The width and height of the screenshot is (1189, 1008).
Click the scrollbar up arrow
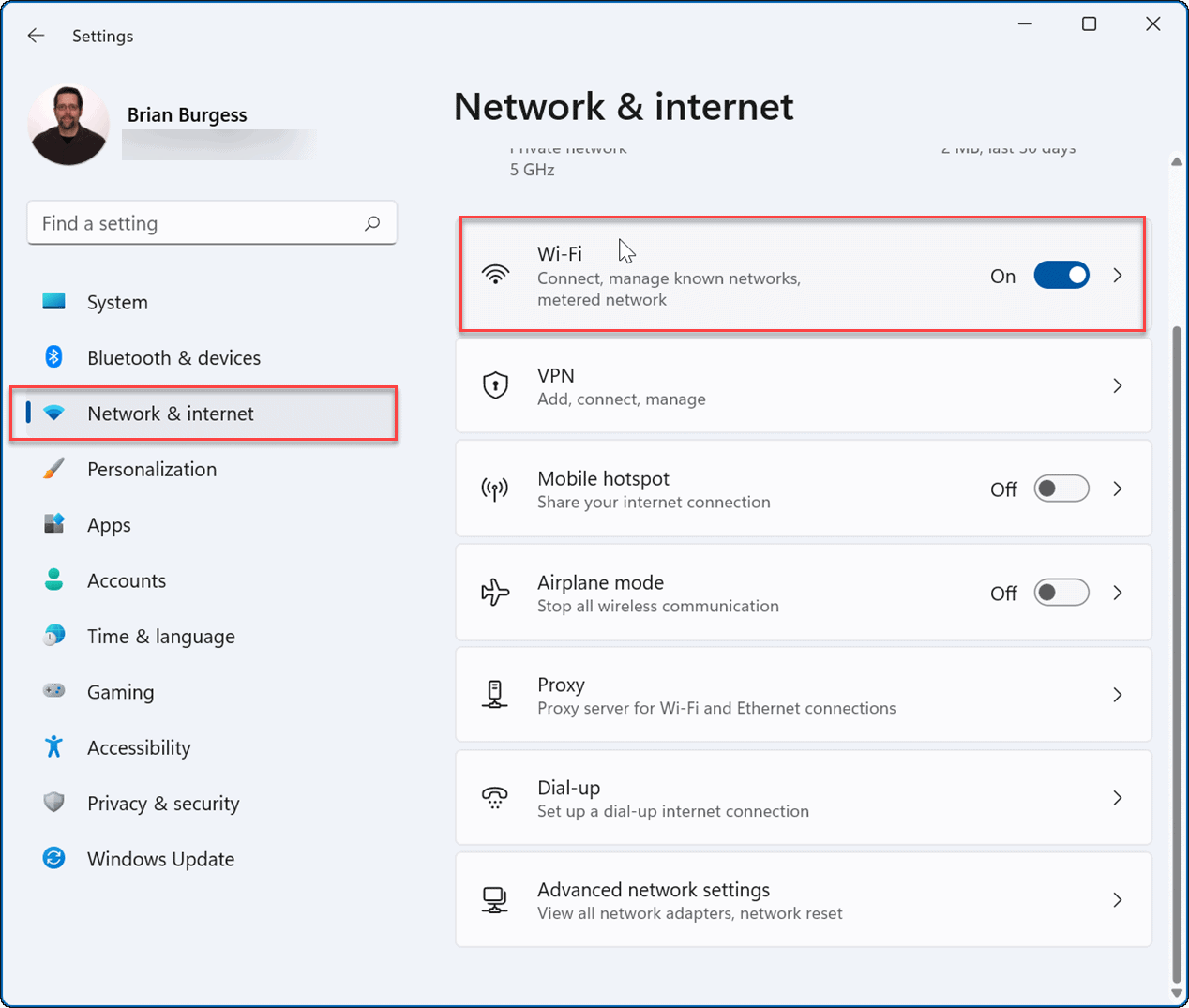click(1177, 161)
